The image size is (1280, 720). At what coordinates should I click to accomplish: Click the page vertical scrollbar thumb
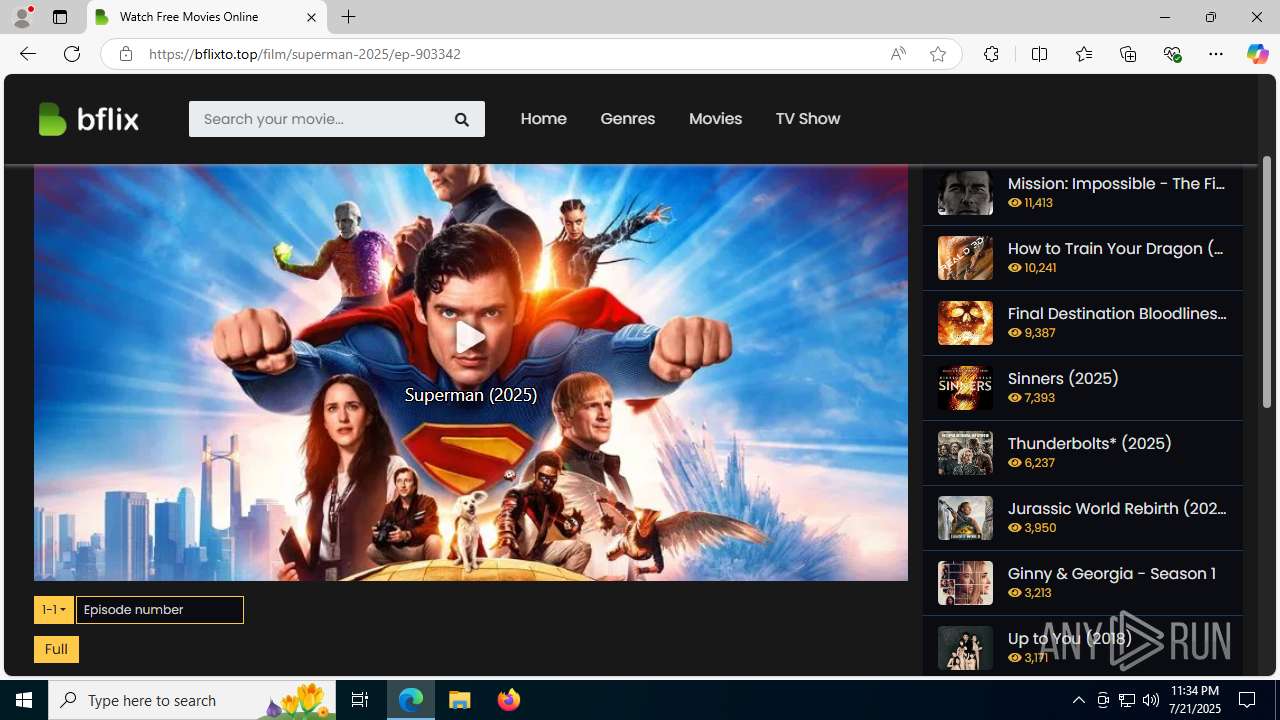(x=1266, y=282)
